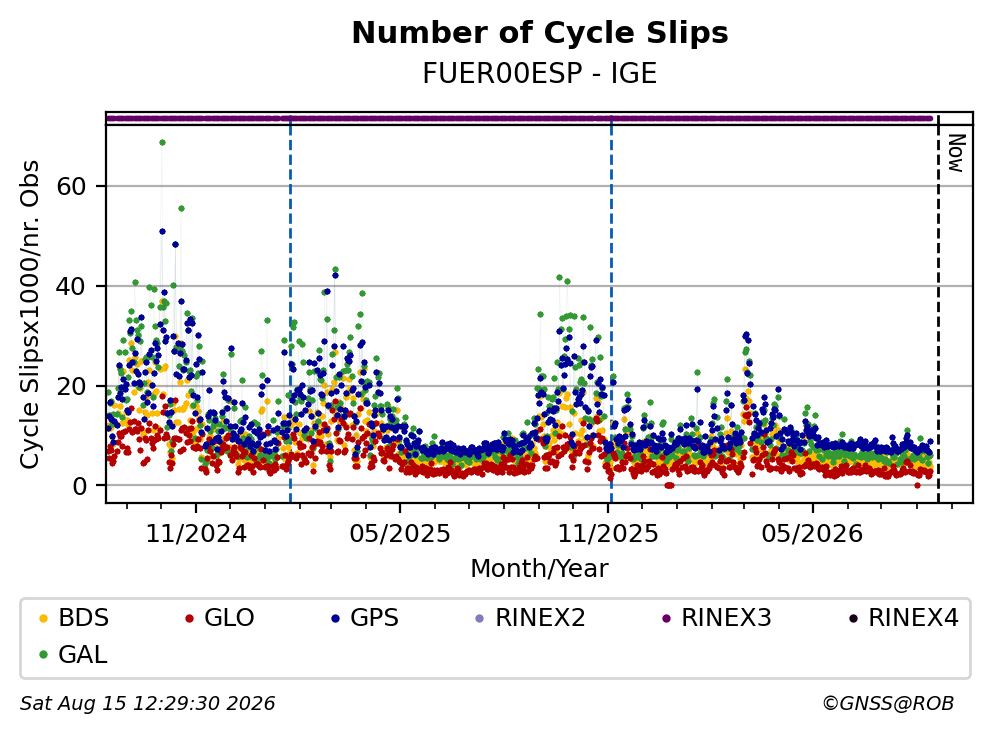Click the '©GNSS@ROB' credit text
The height and width of the screenshot is (734, 992).
coord(888,704)
